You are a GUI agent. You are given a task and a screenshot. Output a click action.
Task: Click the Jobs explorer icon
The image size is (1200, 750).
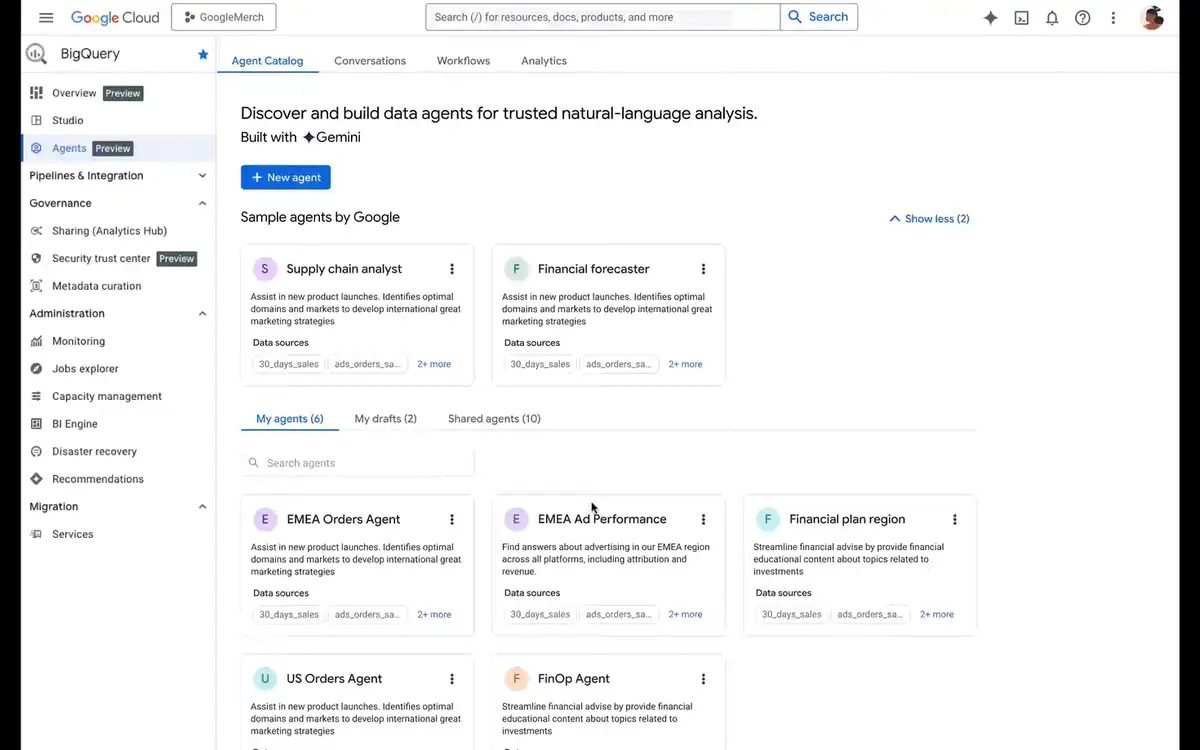pos(36,369)
